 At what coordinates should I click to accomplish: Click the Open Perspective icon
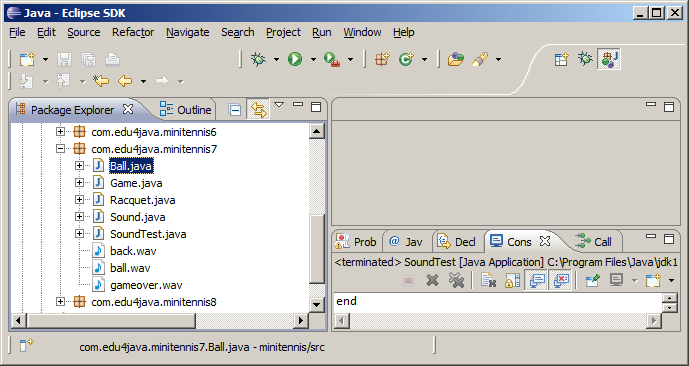[561, 59]
